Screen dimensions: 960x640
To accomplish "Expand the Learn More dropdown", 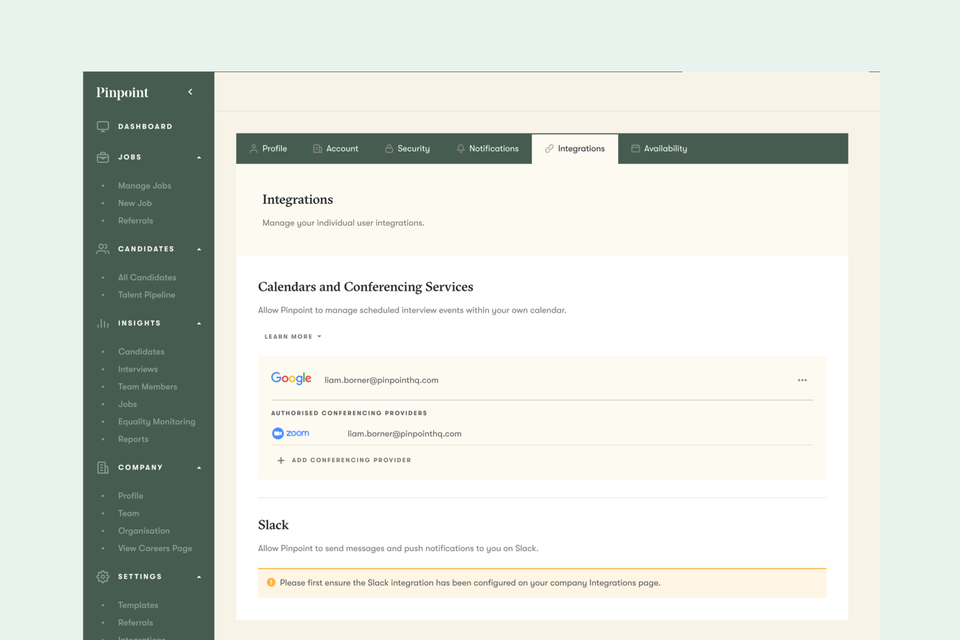I will click(293, 337).
